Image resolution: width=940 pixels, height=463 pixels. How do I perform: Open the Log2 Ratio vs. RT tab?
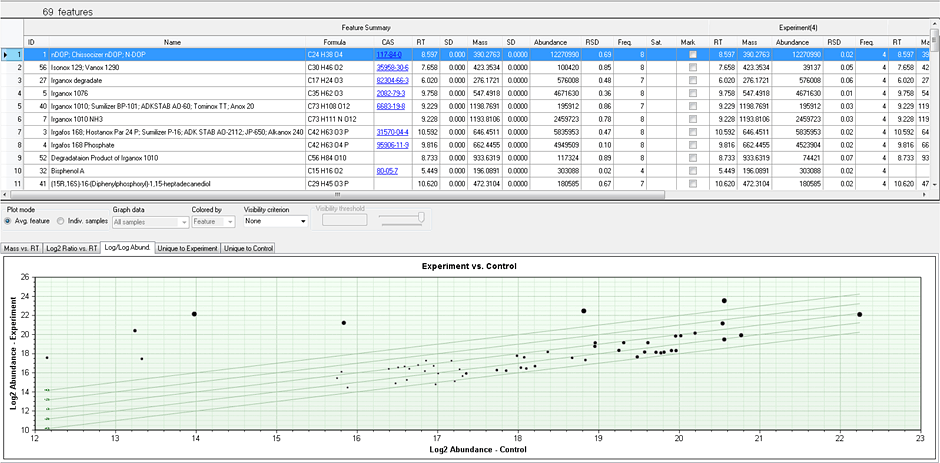74,246
